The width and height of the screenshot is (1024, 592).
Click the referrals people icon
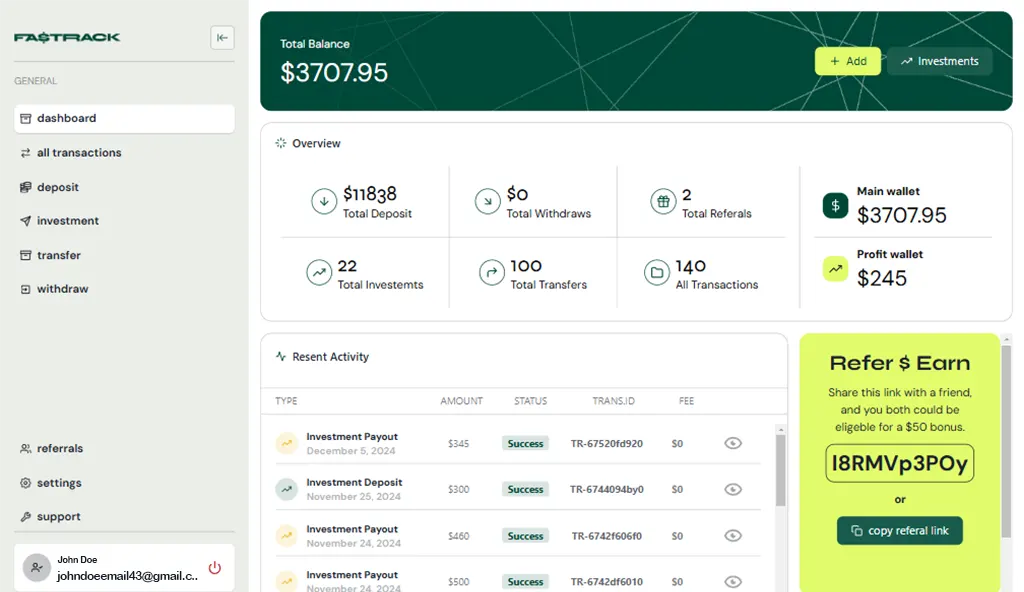pos(25,448)
